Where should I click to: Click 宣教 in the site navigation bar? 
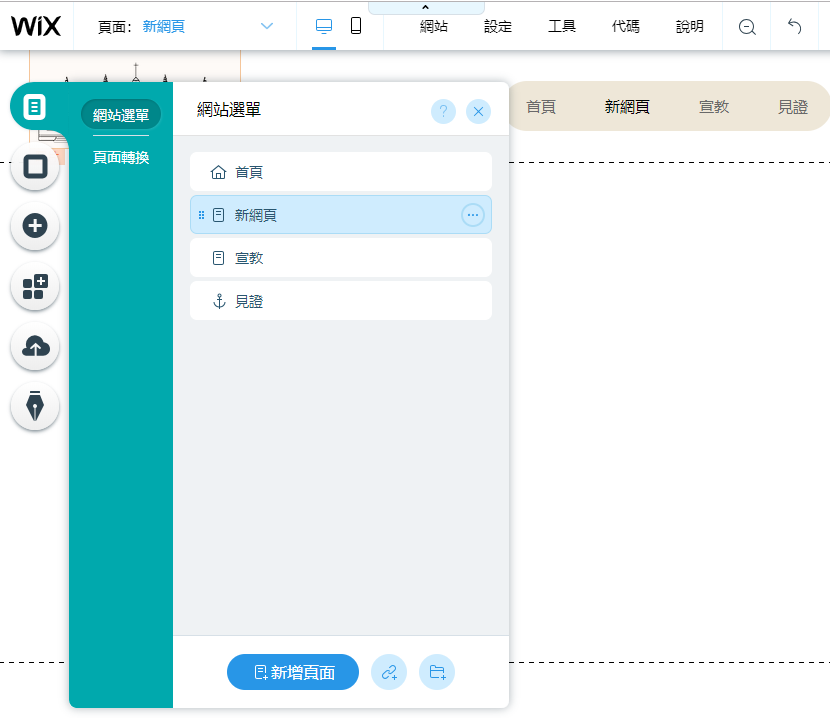[x=714, y=107]
